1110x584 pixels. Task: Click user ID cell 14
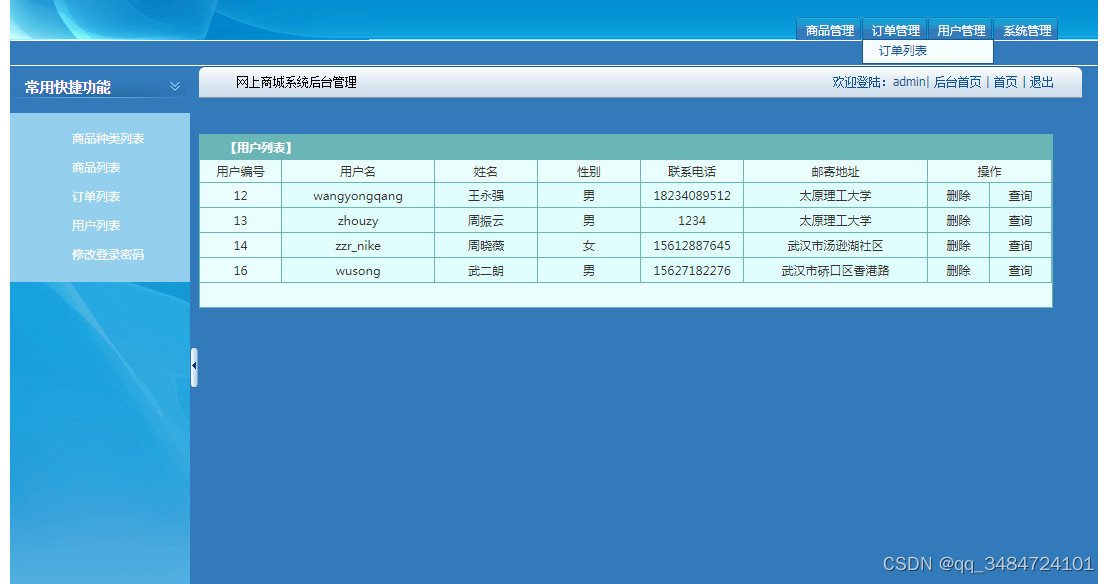[x=241, y=246]
